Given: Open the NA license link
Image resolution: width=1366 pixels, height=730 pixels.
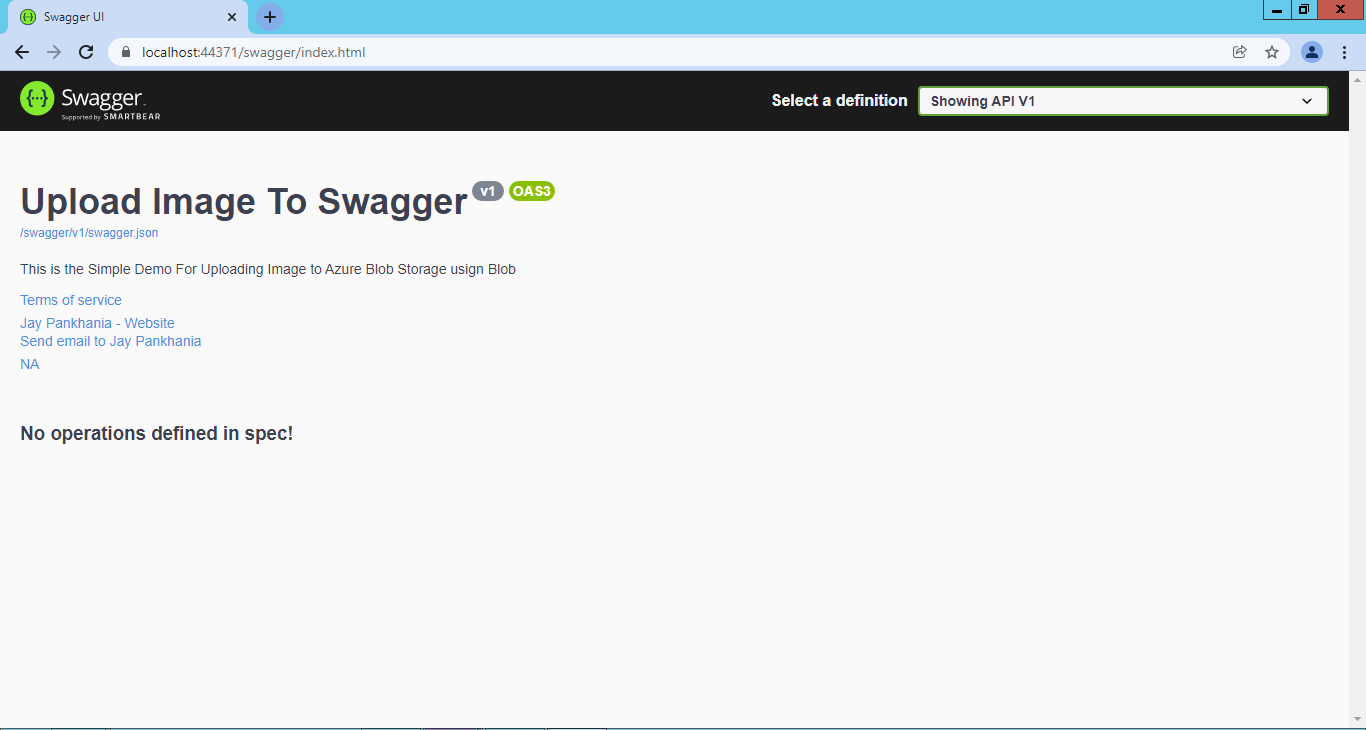Looking at the screenshot, I should pos(30,364).
